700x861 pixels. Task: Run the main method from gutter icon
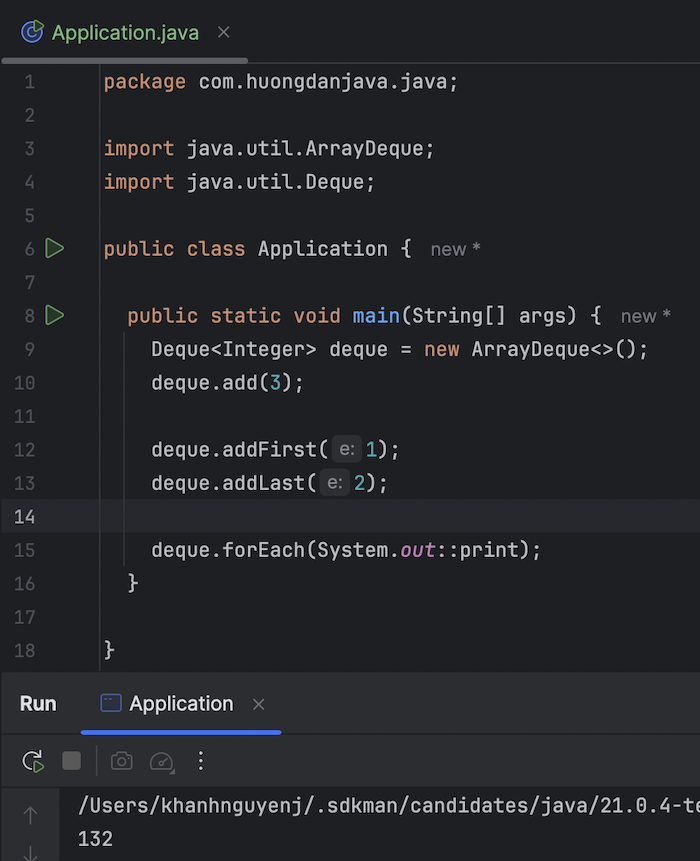(x=55, y=316)
